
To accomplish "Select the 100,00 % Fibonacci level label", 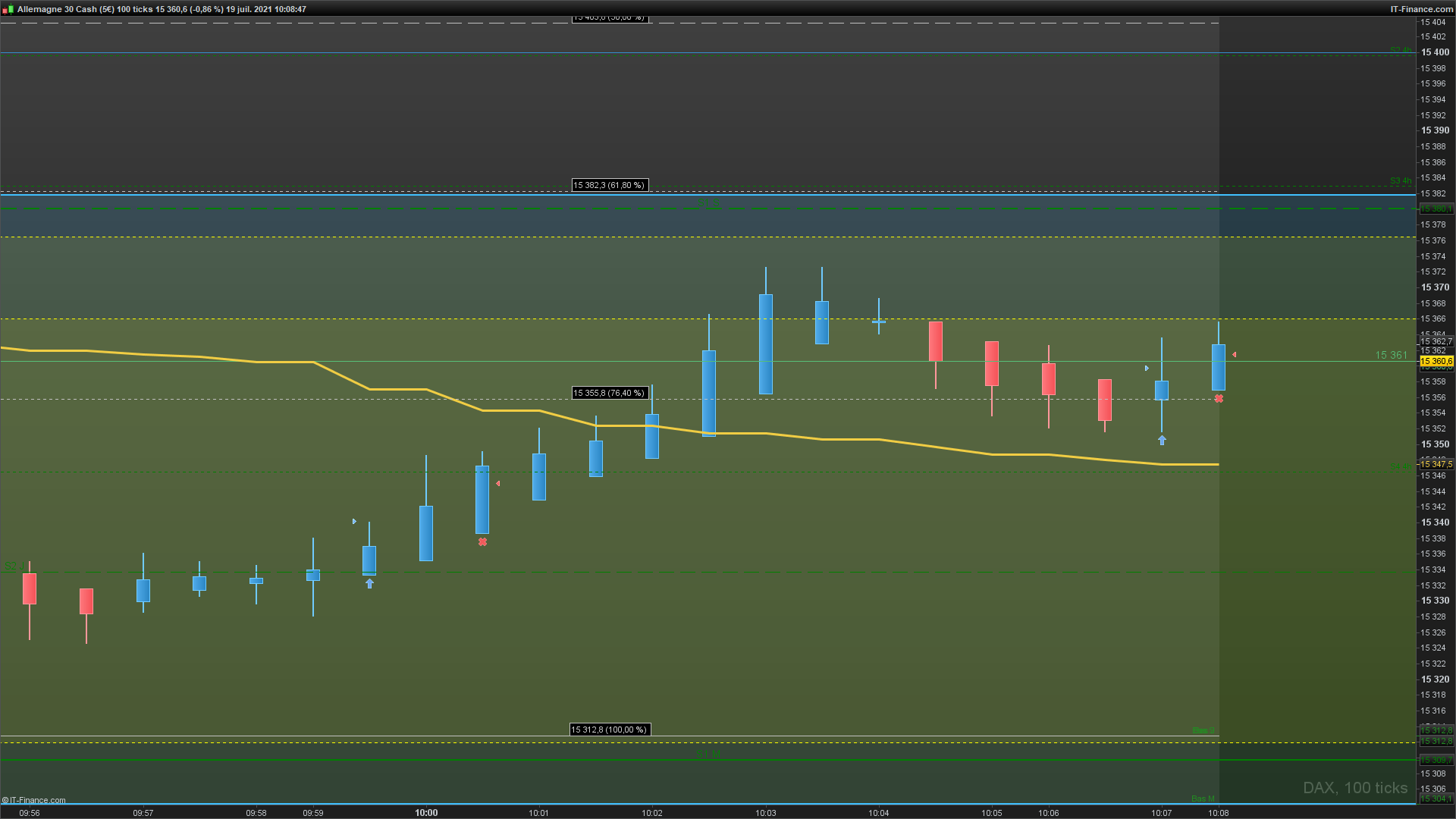I will pos(609,730).
